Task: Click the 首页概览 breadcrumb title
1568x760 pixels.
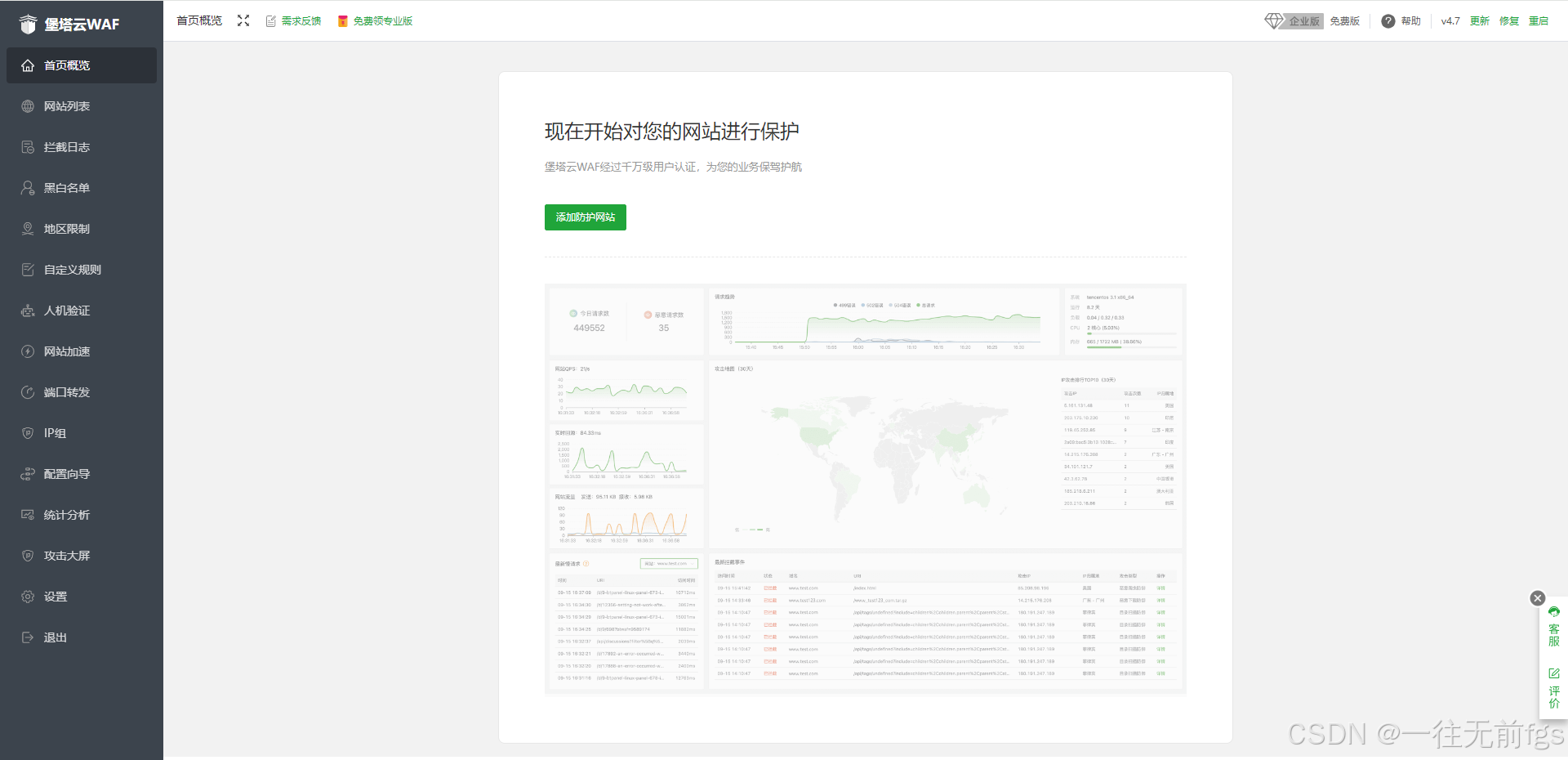Action: click(x=199, y=20)
